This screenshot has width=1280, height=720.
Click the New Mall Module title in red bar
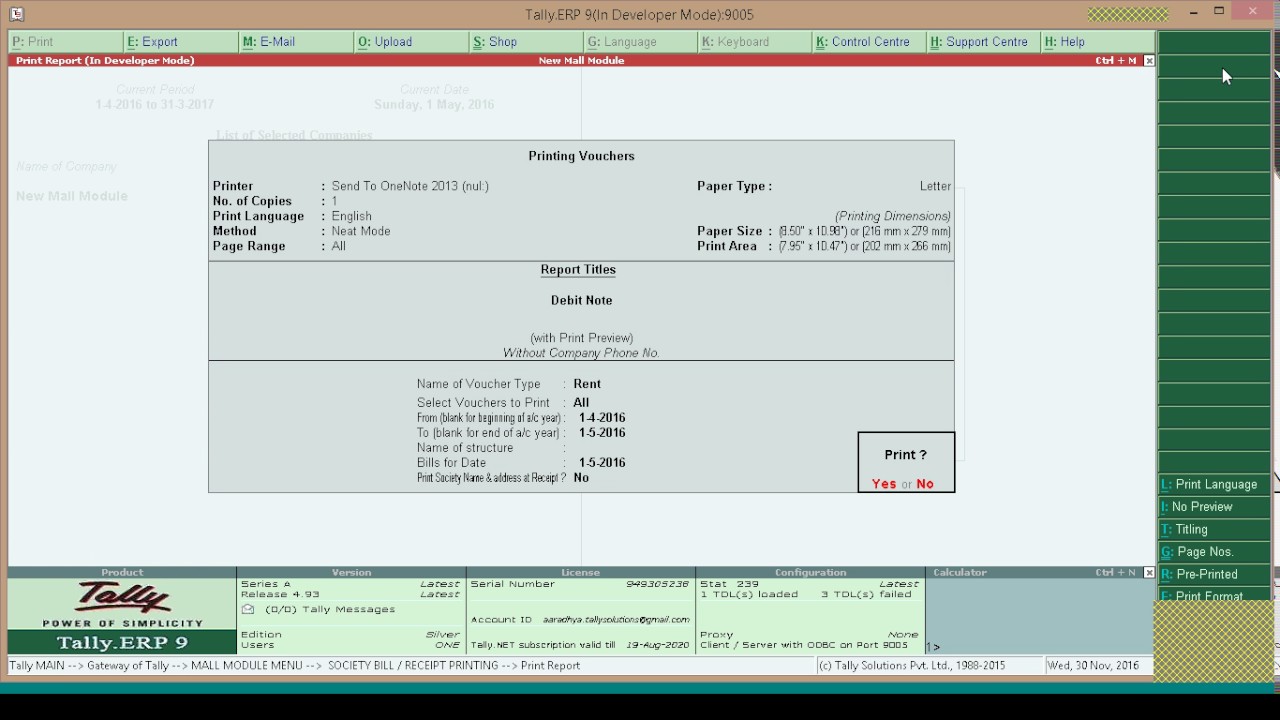tap(581, 61)
